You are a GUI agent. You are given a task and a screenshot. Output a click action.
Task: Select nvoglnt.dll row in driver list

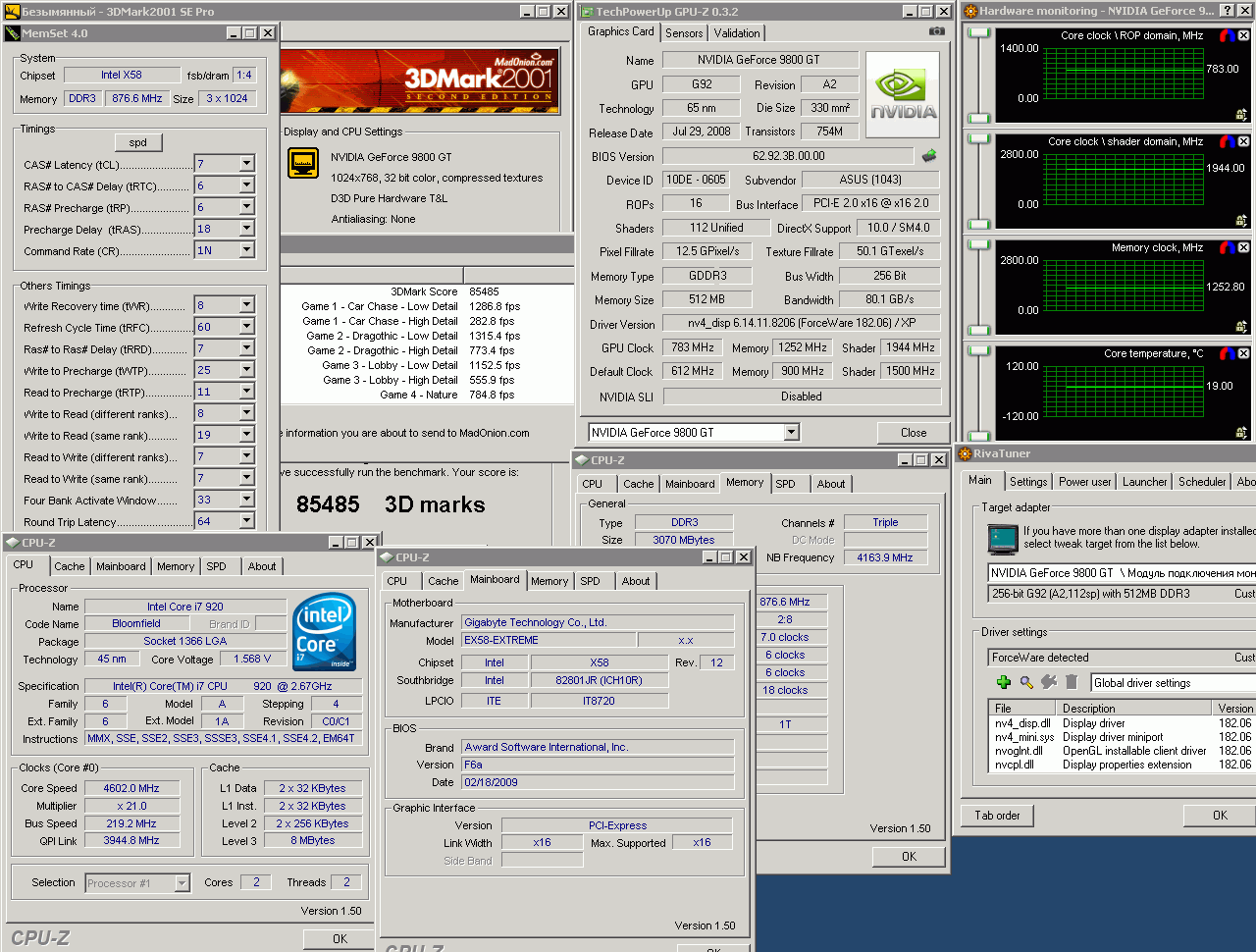pyautogui.click(x=1124, y=751)
